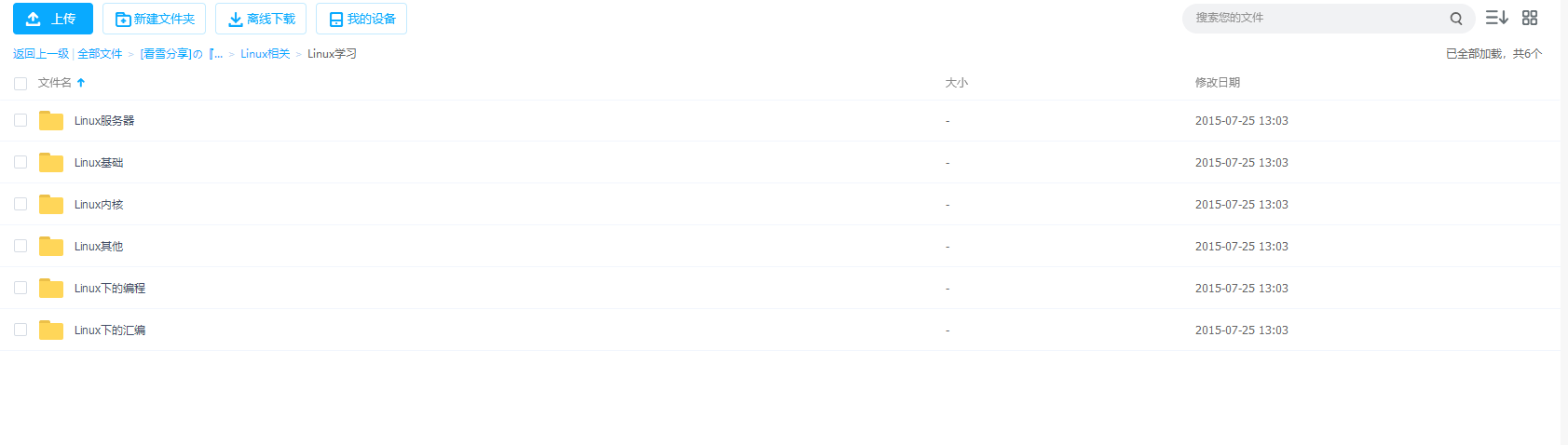Image resolution: width=1568 pixels, height=445 pixels.
Task: Click the Linux服务器 folder icon
Action: 51,120
